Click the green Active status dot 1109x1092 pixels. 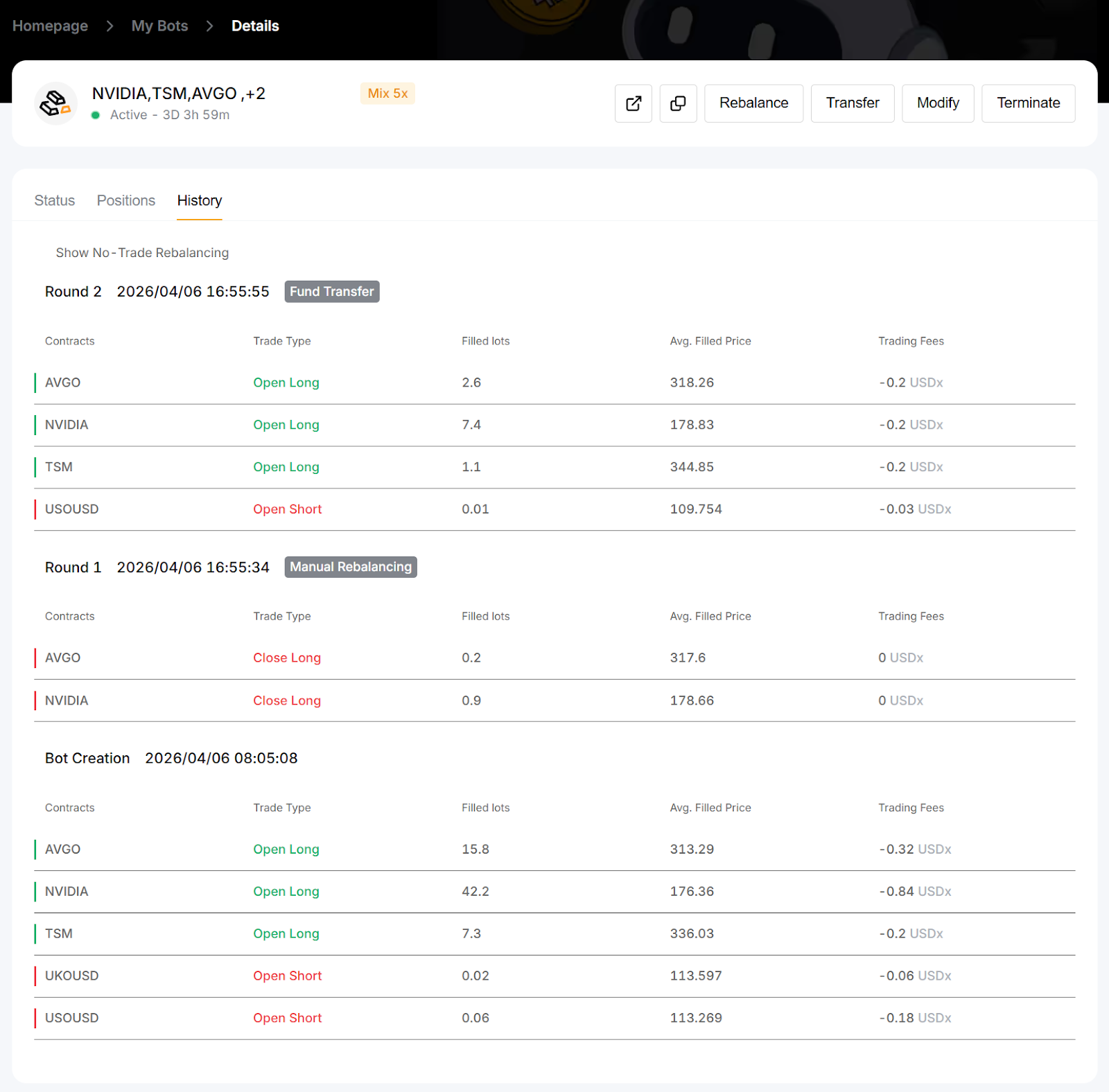tap(96, 115)
